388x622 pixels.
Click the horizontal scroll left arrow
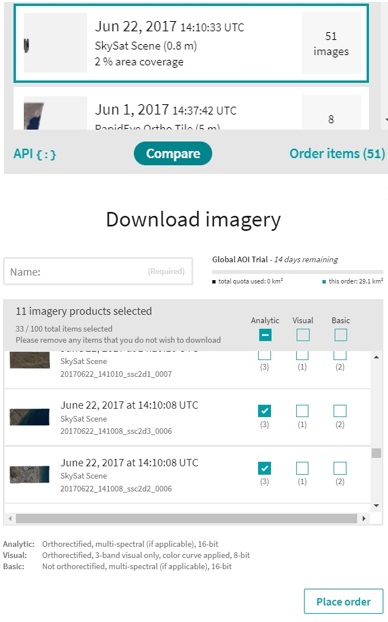click(x=10, y=518)
